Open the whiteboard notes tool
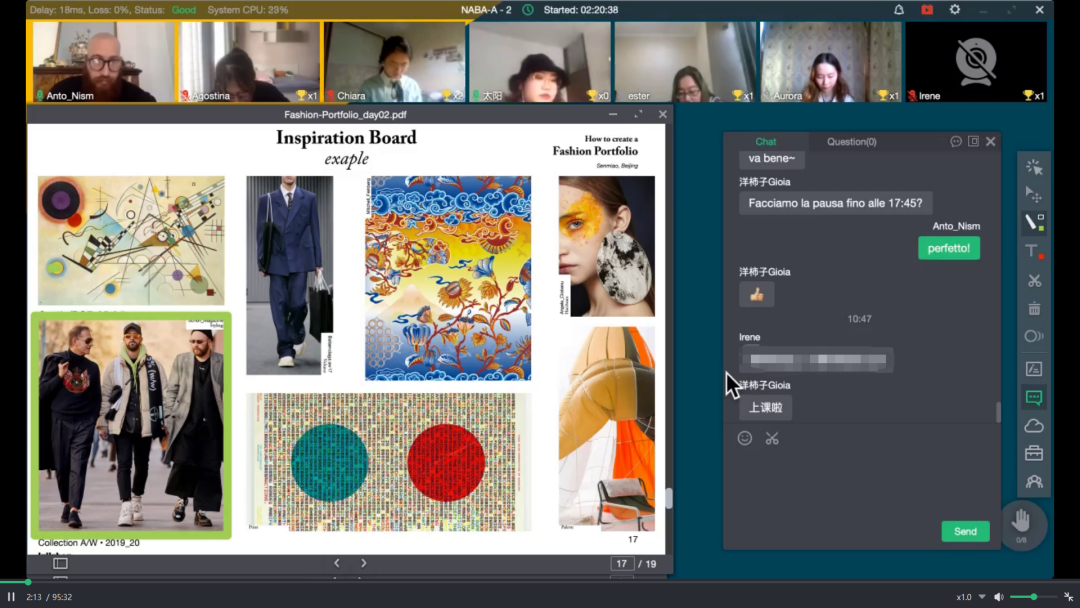This screenshot has height=608, width=1080. click(x=1034, y=370)
